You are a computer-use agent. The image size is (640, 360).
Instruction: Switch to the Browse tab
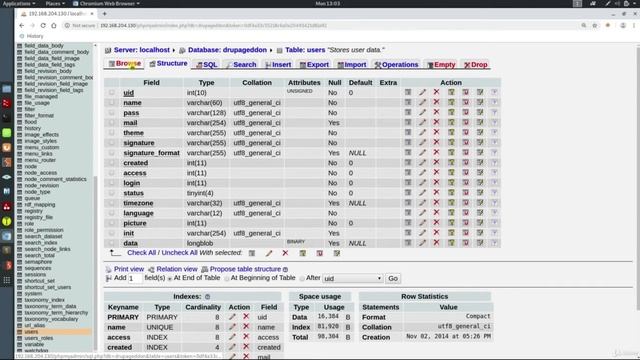click(125, 64)
